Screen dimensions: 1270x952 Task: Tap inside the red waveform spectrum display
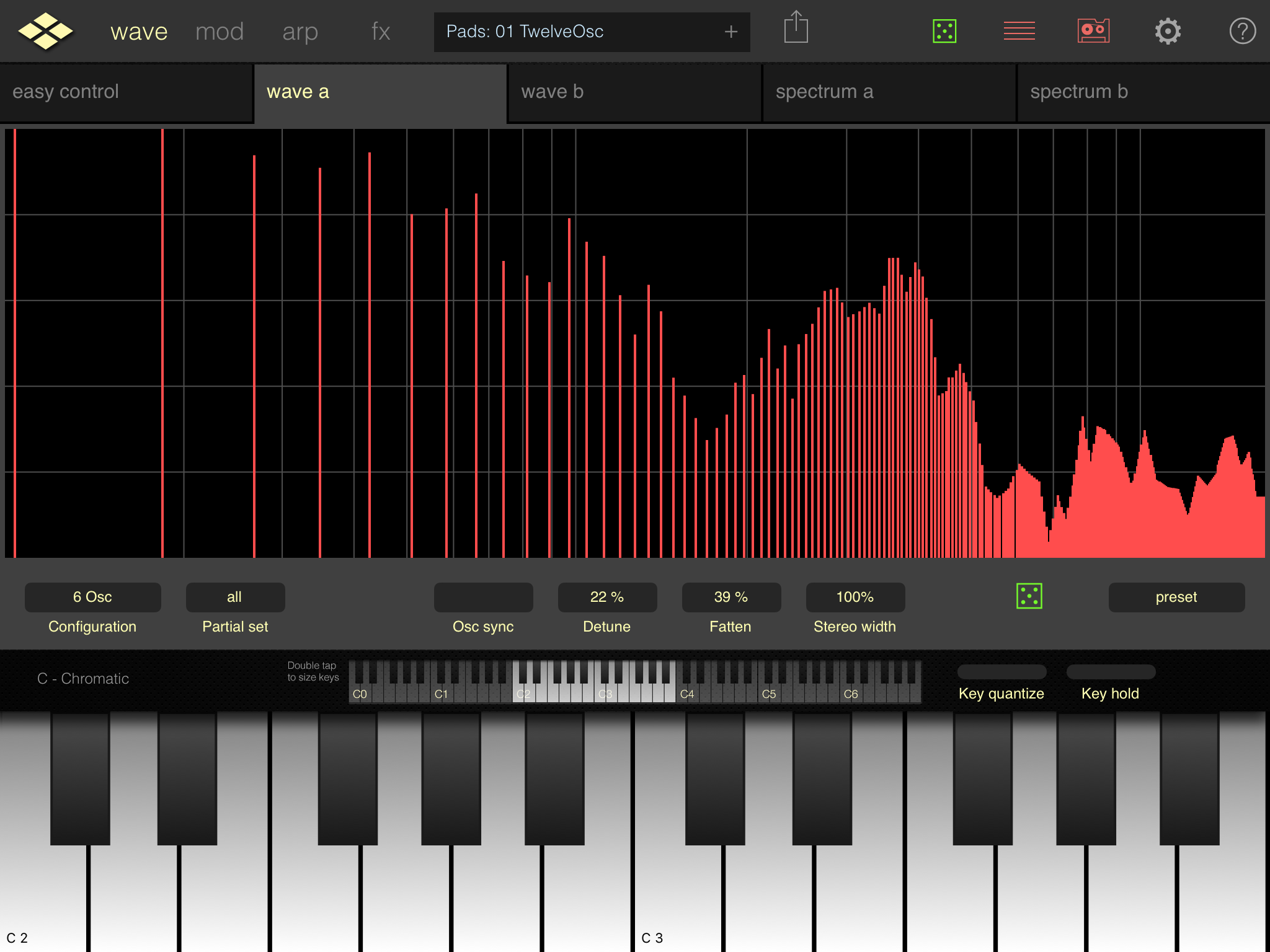pos(635,343)
